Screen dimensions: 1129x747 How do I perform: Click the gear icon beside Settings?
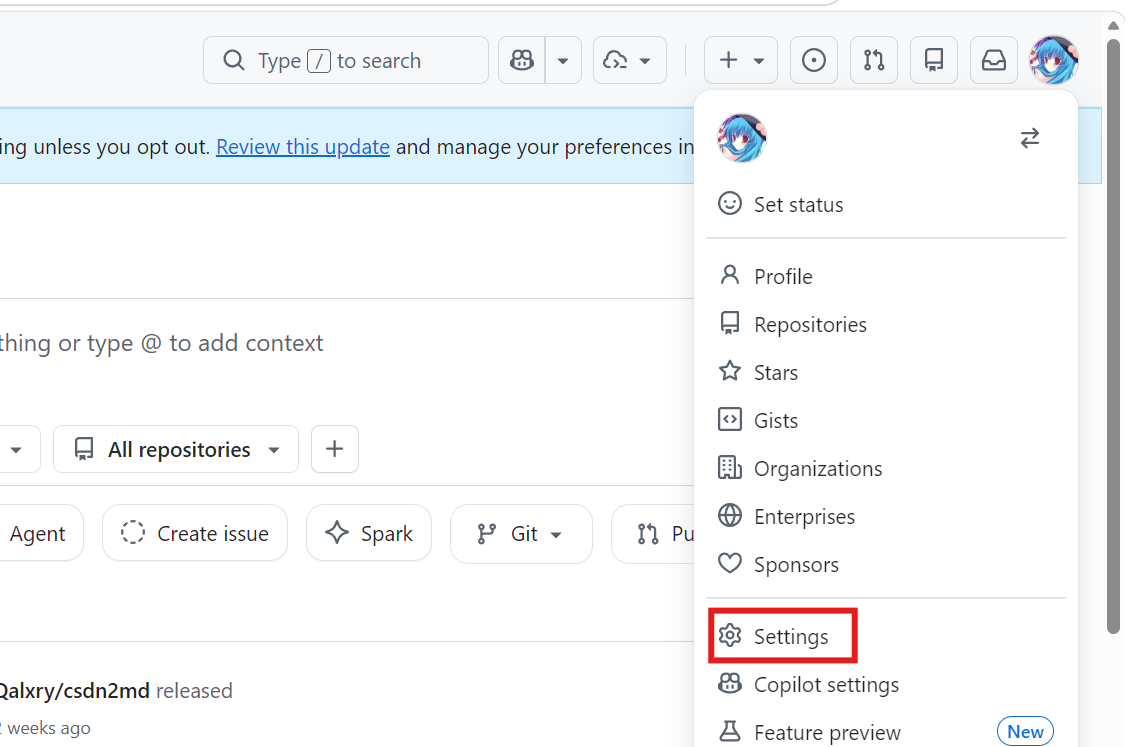tap(729, 635)
